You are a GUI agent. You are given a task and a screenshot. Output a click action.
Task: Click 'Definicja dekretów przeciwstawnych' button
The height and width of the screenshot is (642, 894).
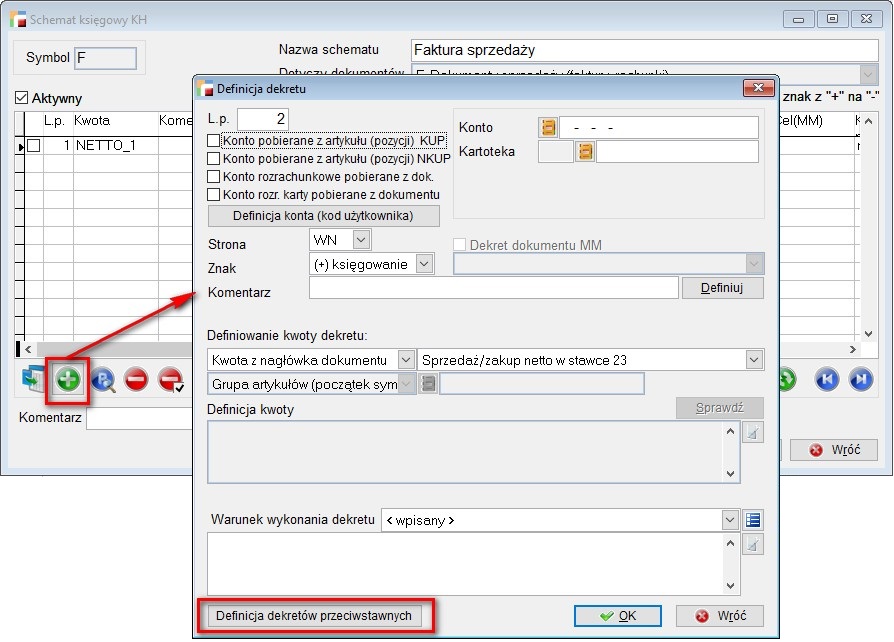314,616
